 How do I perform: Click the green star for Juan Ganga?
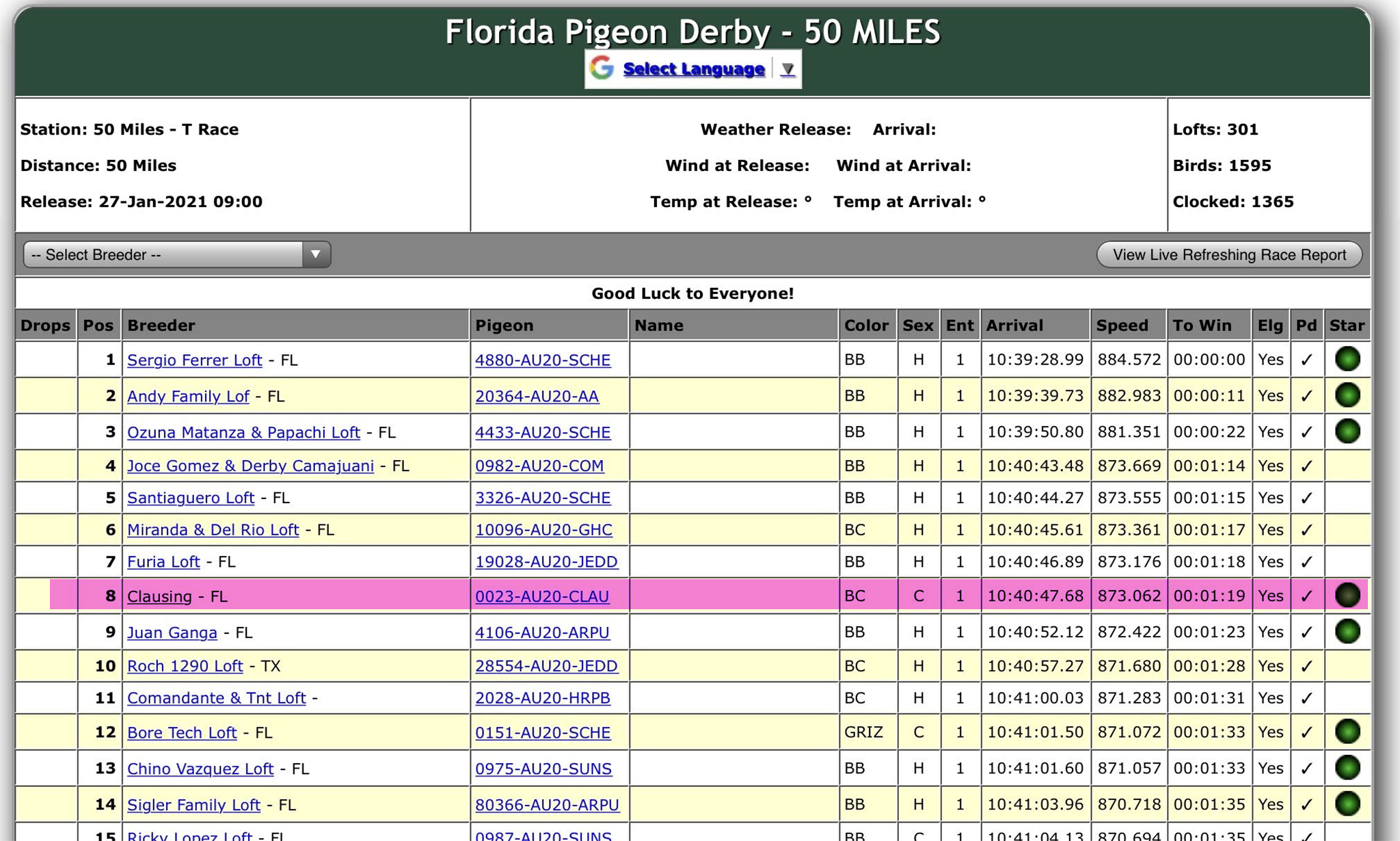click(x=1347, y=631)
